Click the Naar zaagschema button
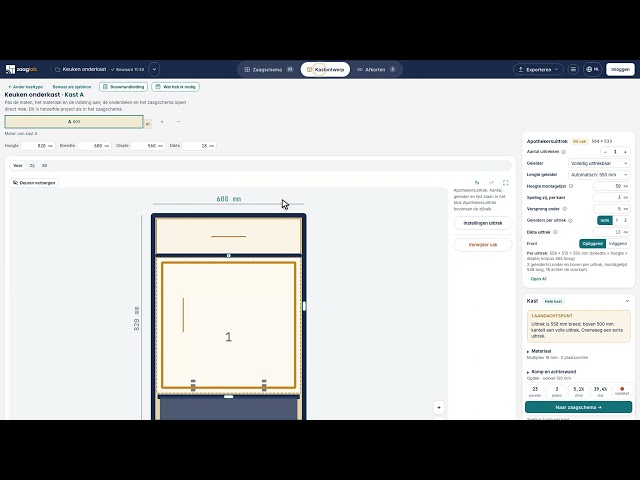This screenshot has width=640, height=480. [578, 407]
